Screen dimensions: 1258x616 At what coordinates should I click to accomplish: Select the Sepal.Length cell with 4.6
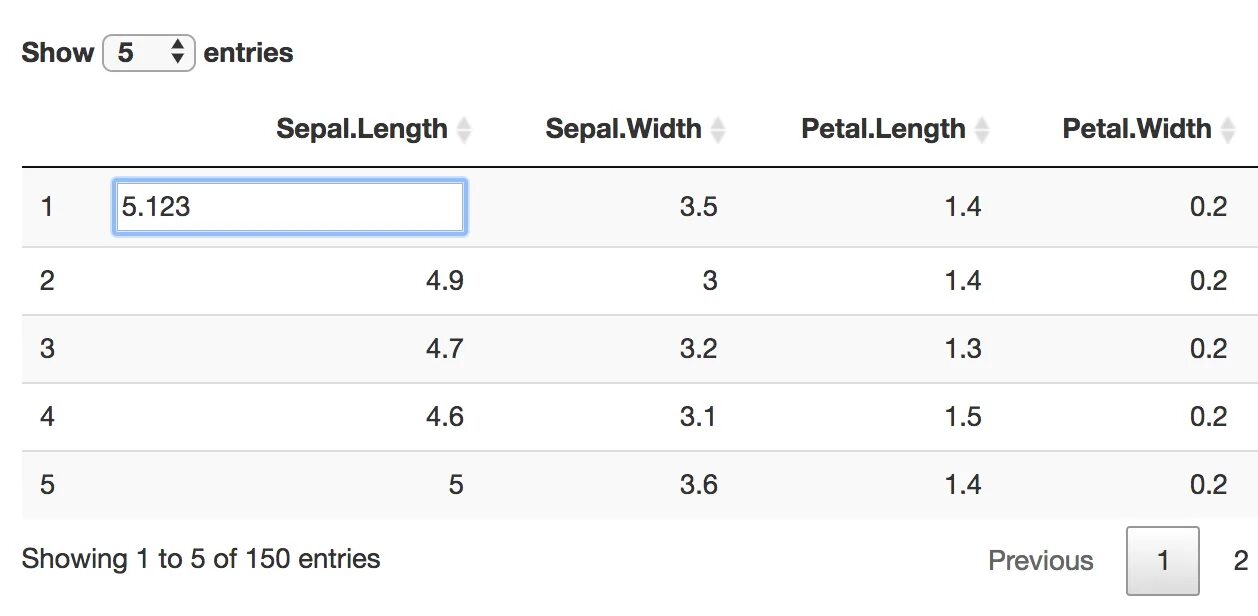pos(444,417)
